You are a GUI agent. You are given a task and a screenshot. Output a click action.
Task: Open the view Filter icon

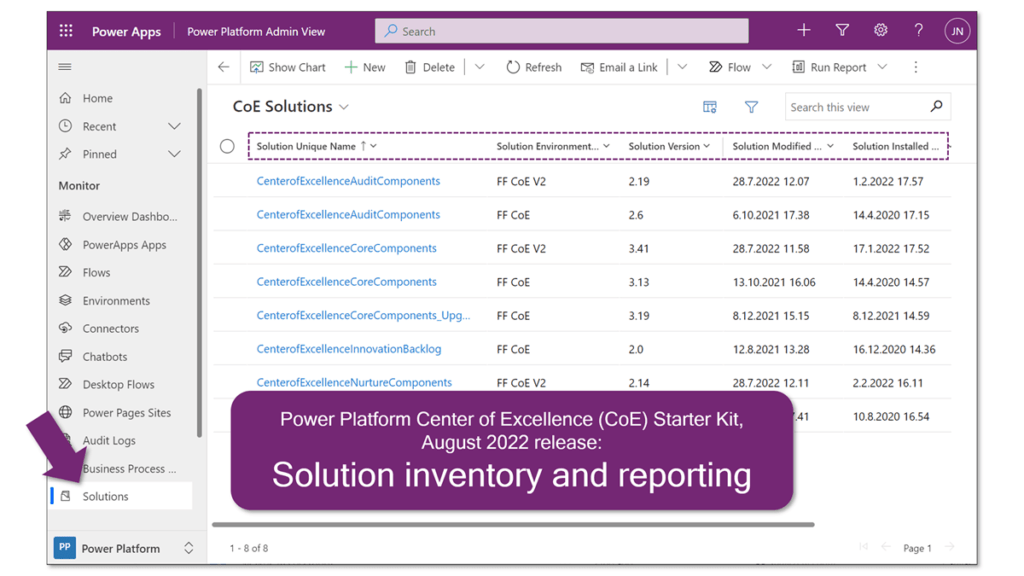pos(751,106)
